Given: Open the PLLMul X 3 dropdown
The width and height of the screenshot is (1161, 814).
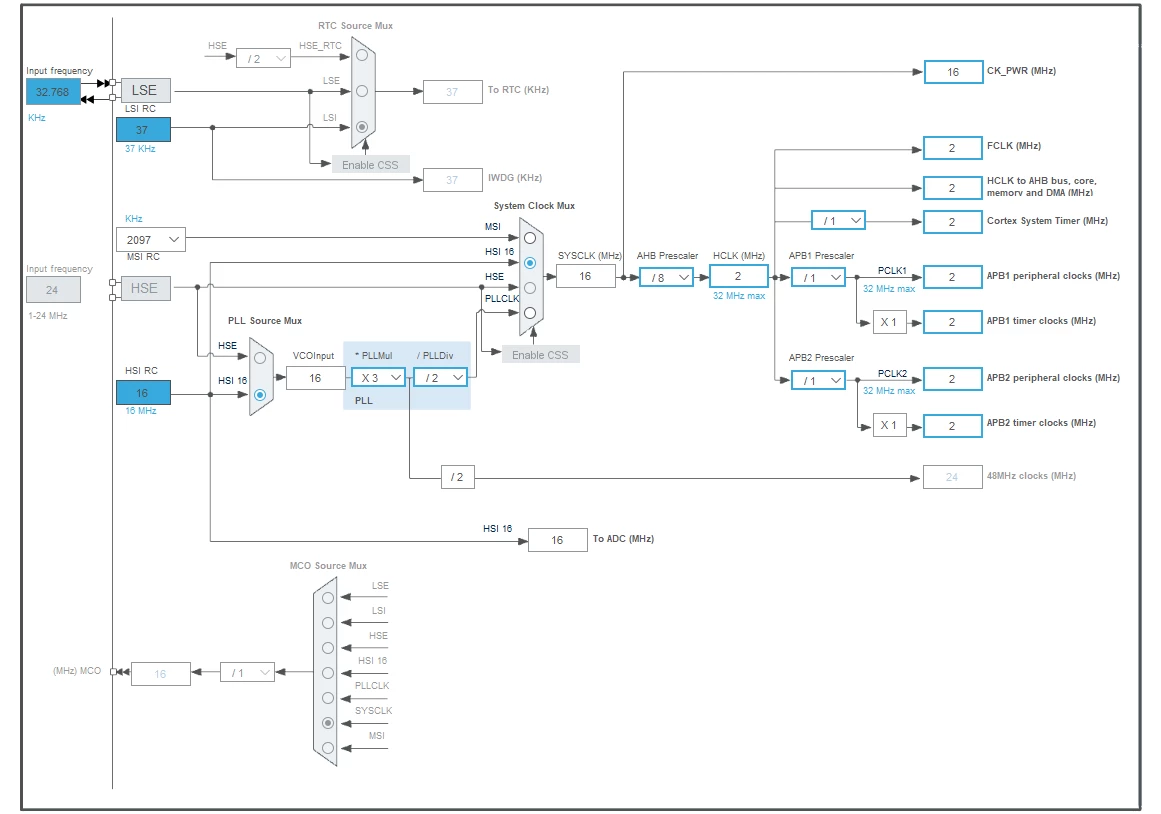Looking at the screenshot, I should (x=378, y=378).
